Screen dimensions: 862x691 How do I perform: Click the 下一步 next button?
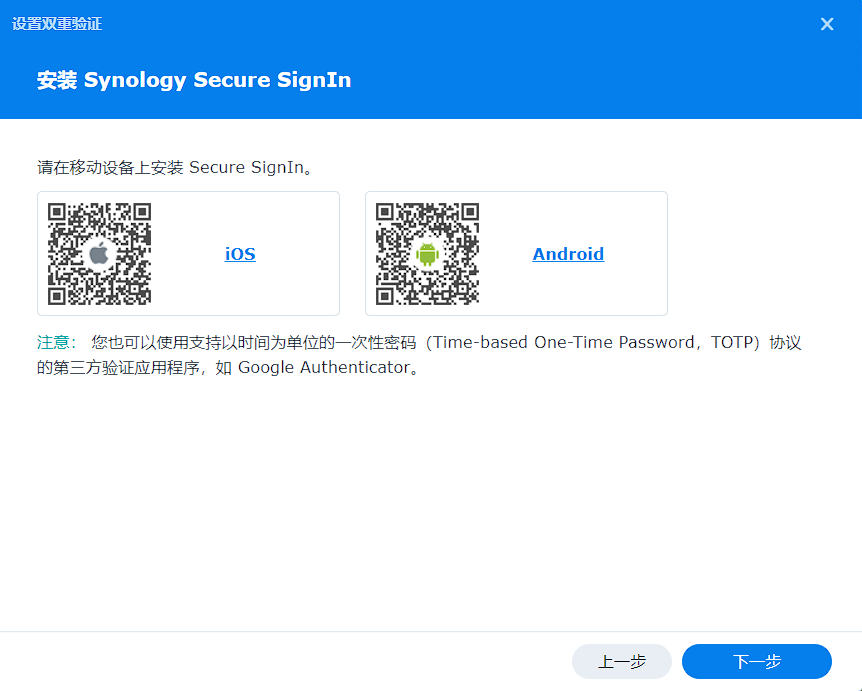(756, 661)
